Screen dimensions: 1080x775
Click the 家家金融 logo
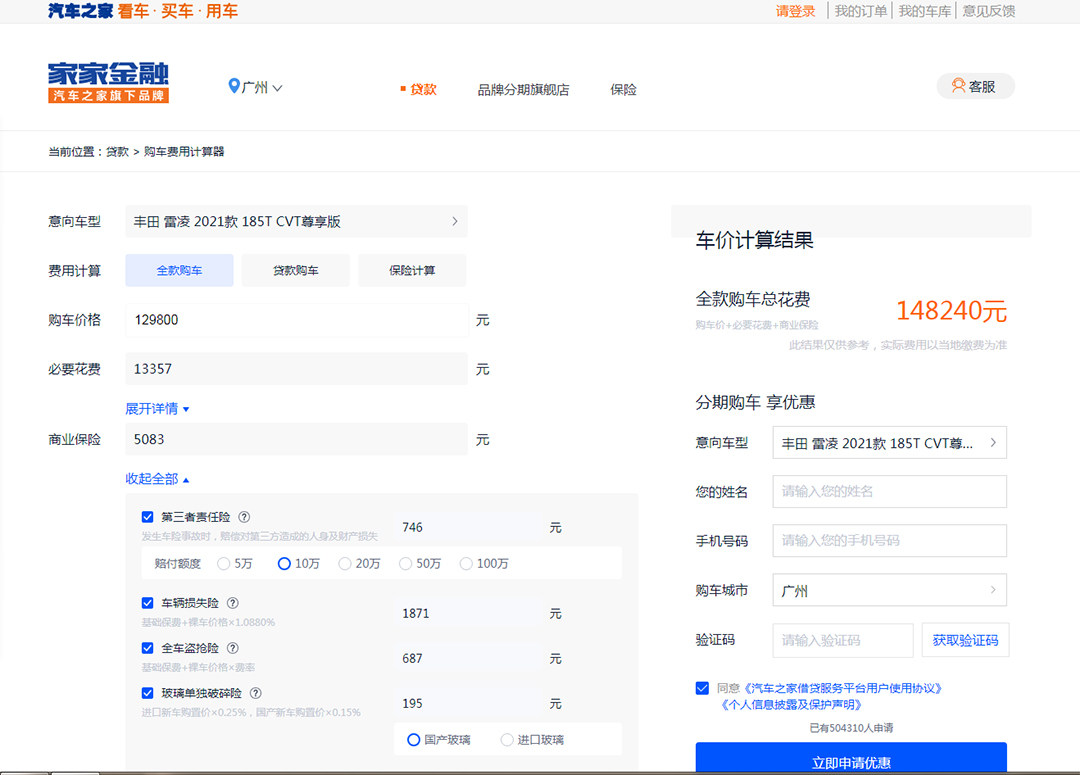108,82
